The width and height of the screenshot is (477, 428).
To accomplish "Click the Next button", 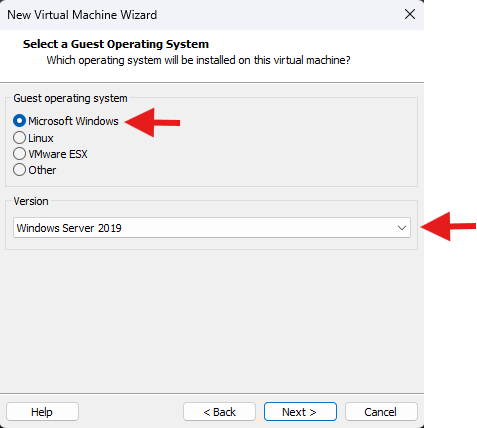I will point(300,412).
